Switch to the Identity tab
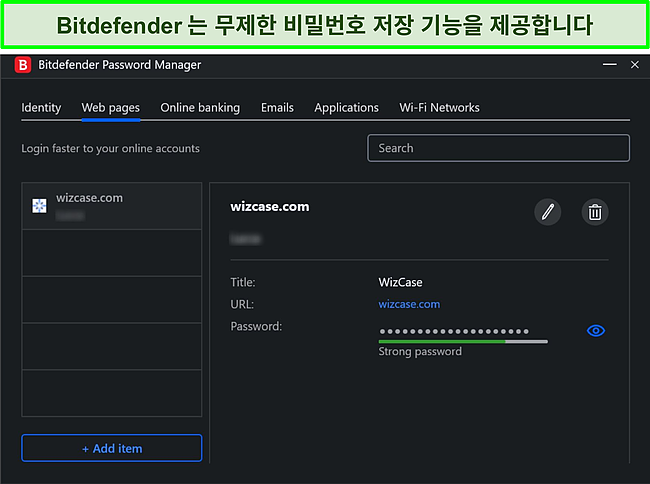This screenshot has height=484, width=650. [41, 108]
